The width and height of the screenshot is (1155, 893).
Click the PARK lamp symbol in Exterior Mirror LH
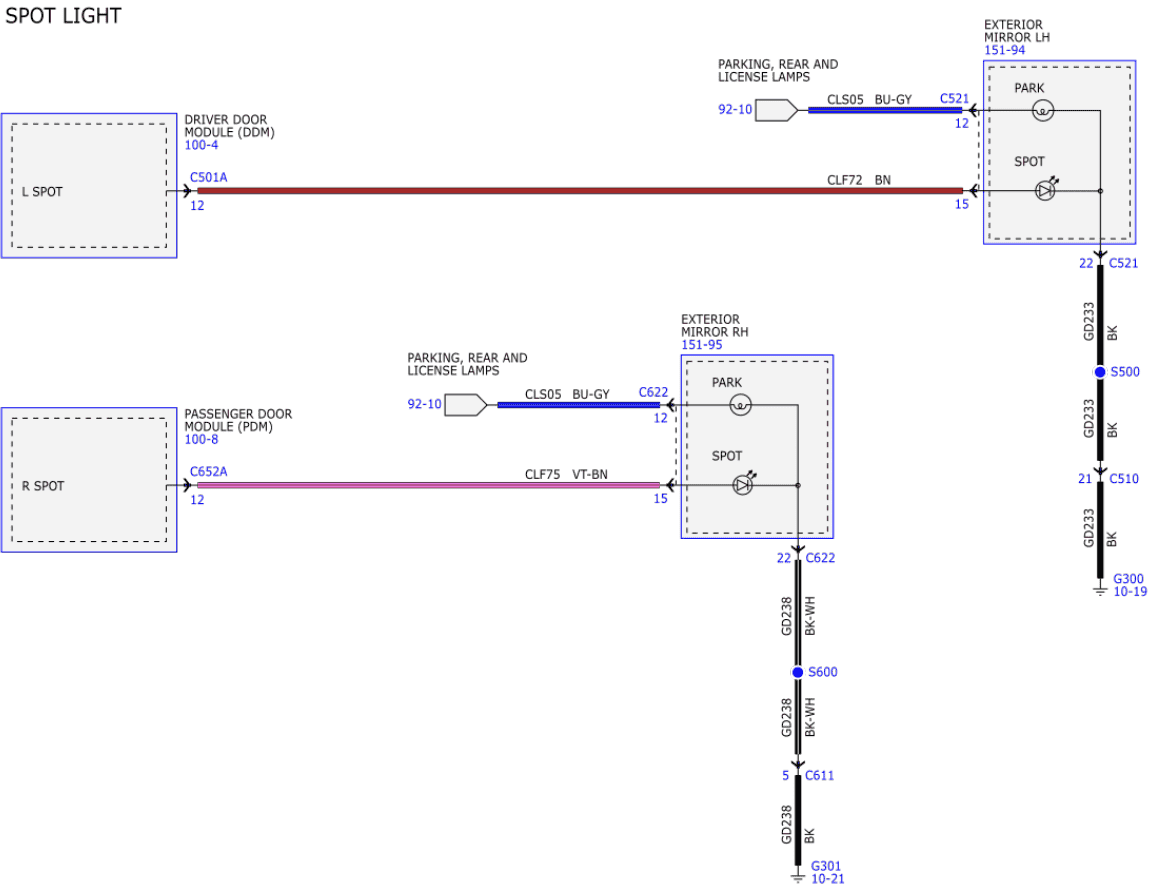[x=1042, y=111]
